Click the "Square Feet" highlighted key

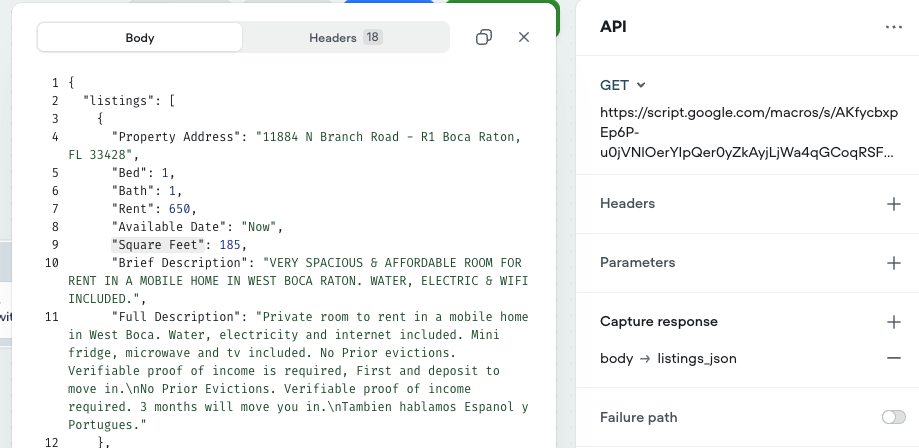pyautogui.click(x=158, y=245)
